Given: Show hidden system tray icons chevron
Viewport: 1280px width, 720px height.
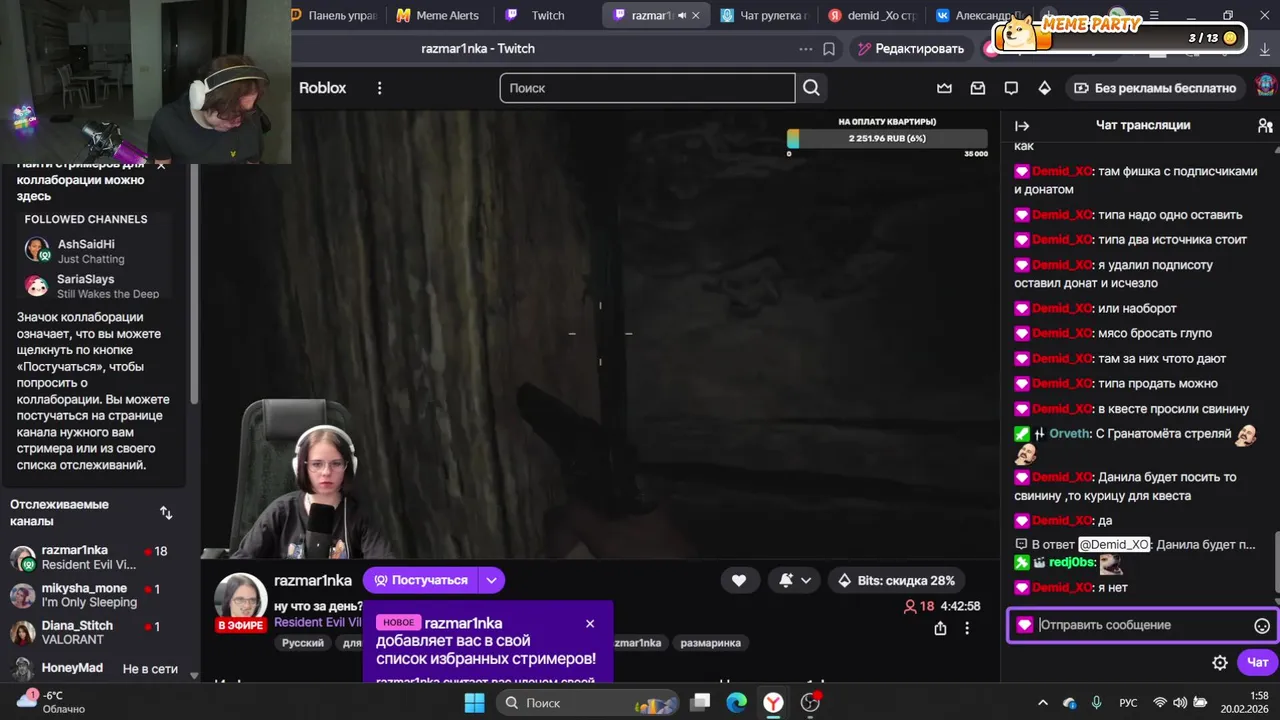Looking at the screenshot, I should point(1043,703).
